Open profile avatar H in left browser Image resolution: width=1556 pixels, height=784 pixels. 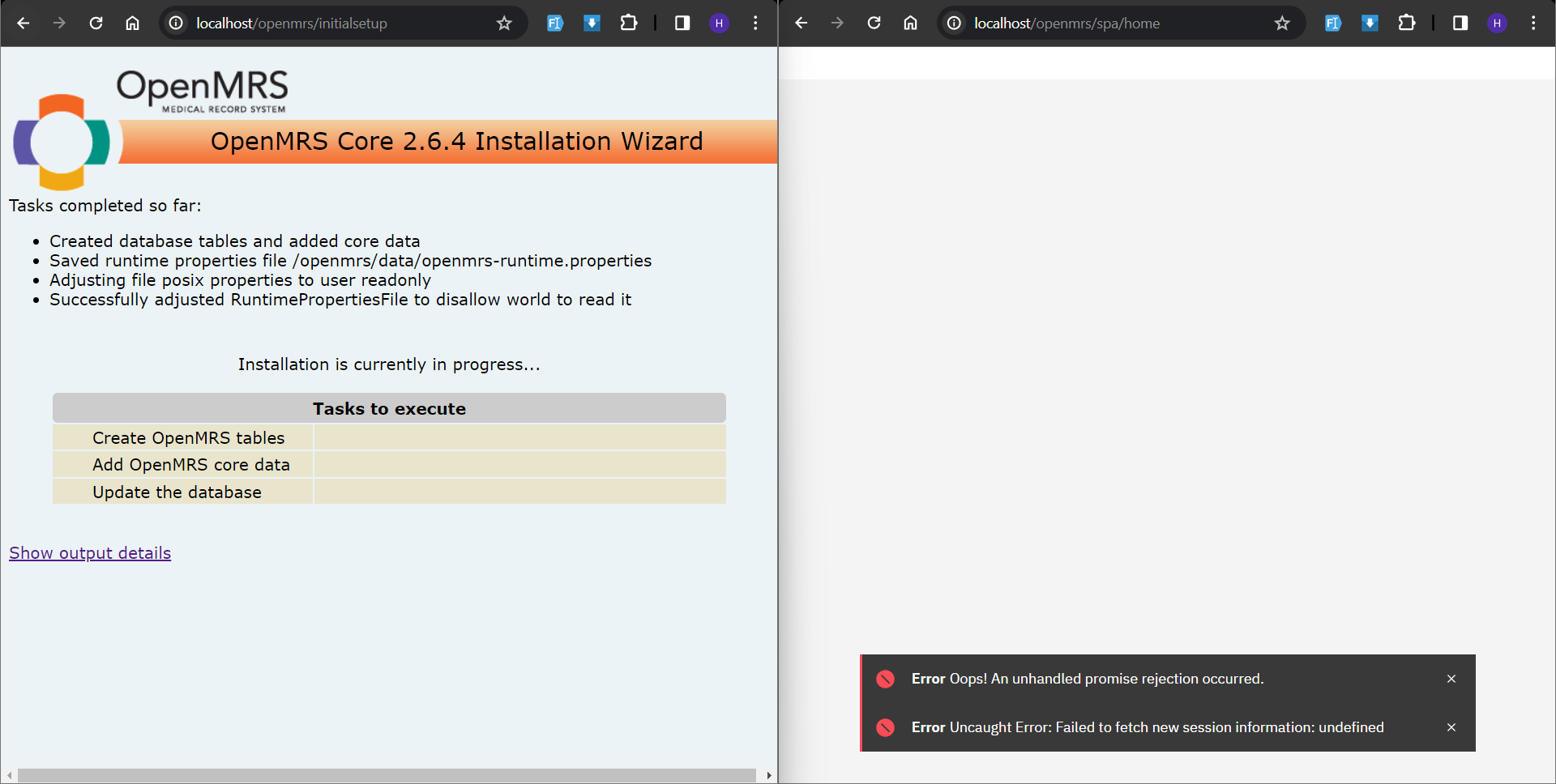719,23
